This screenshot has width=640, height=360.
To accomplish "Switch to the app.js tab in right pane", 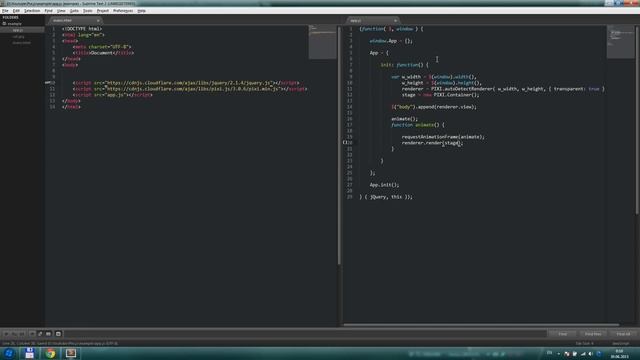I will click(372, 20).
